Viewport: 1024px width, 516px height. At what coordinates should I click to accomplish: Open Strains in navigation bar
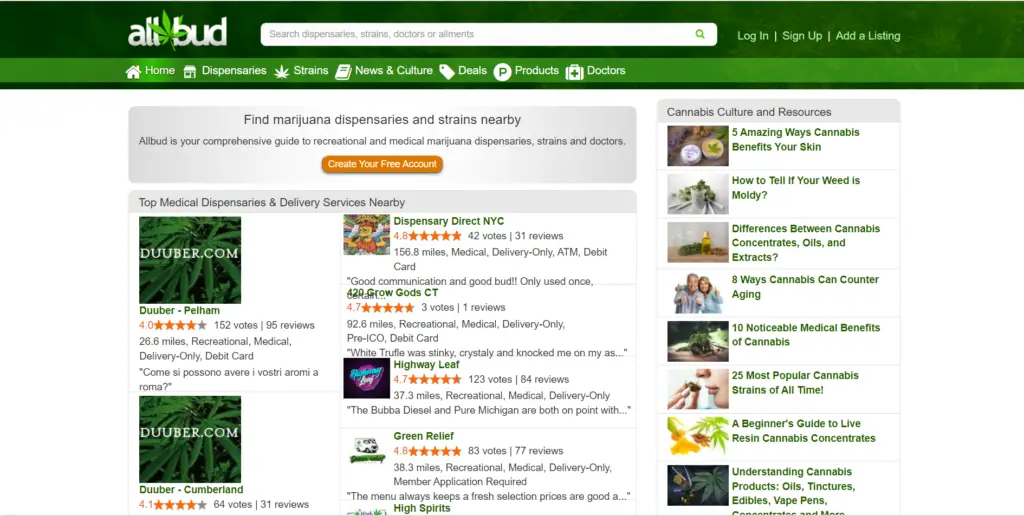click(311, 71)
